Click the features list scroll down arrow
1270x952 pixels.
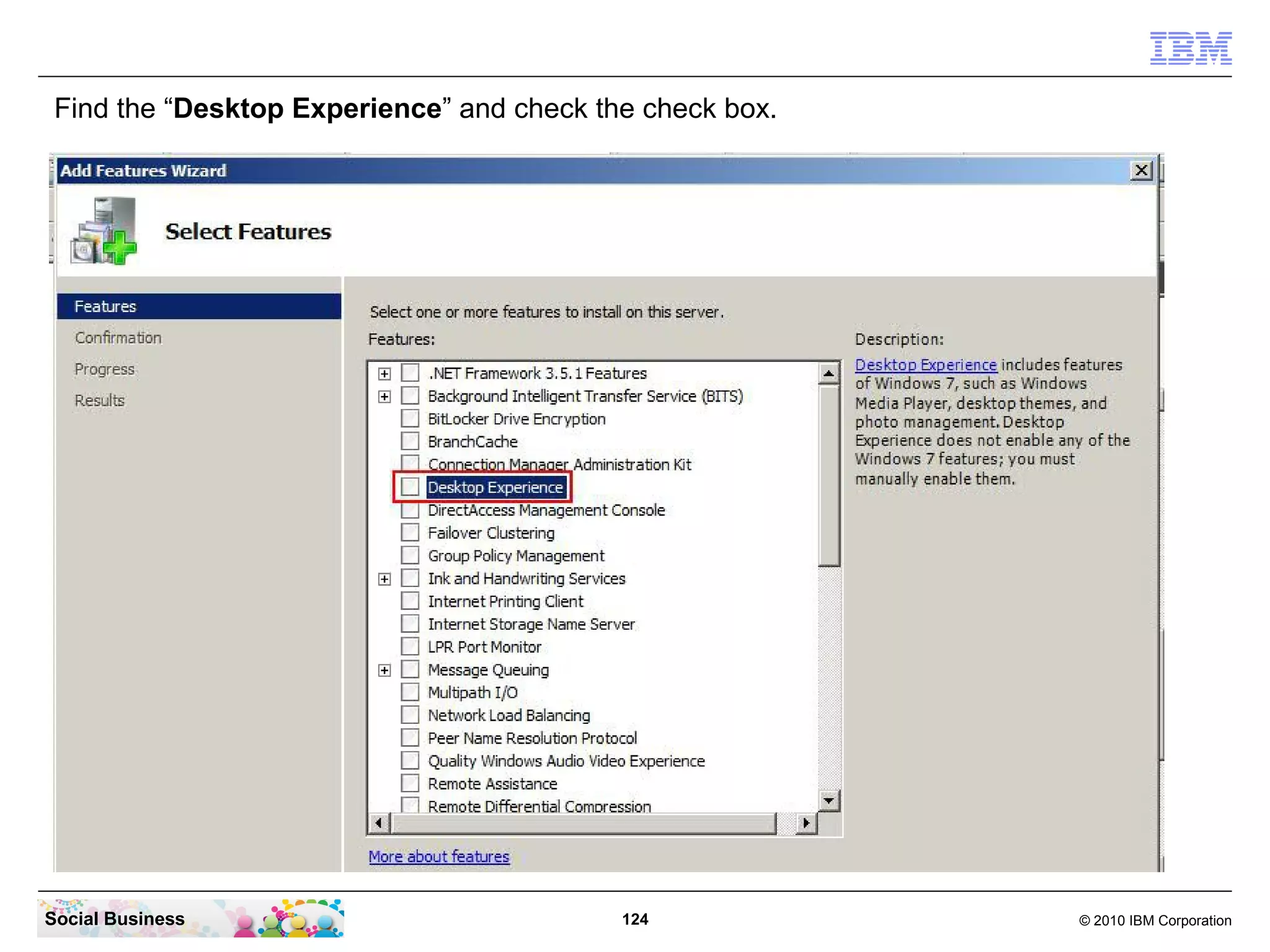(828, 800)
